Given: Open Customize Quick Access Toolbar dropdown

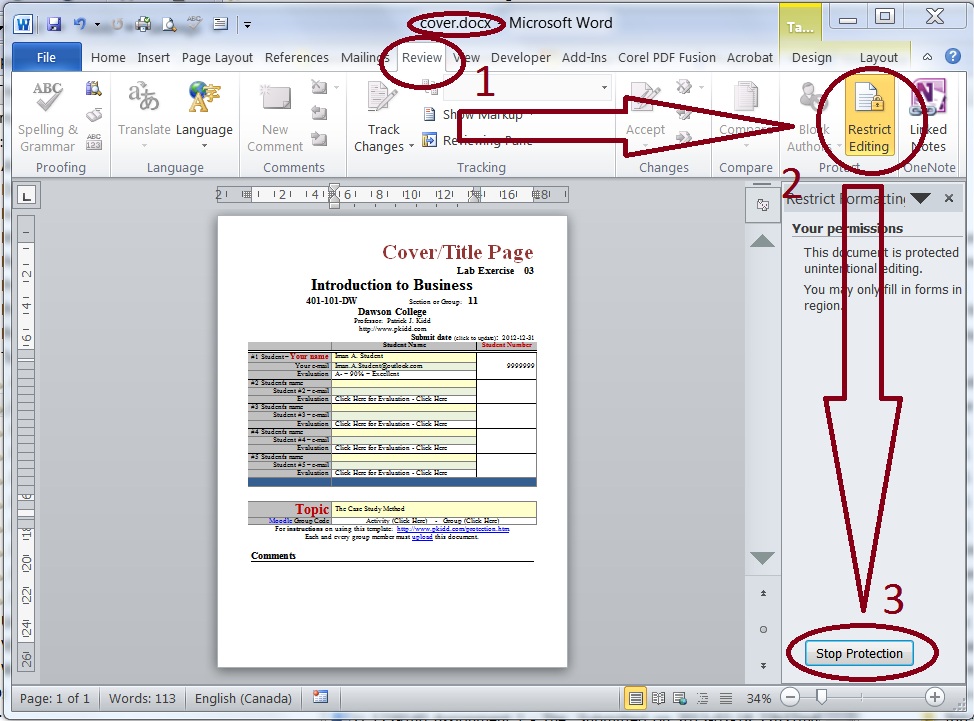Looking at the screenshot, I should click(x=247, y=25).
